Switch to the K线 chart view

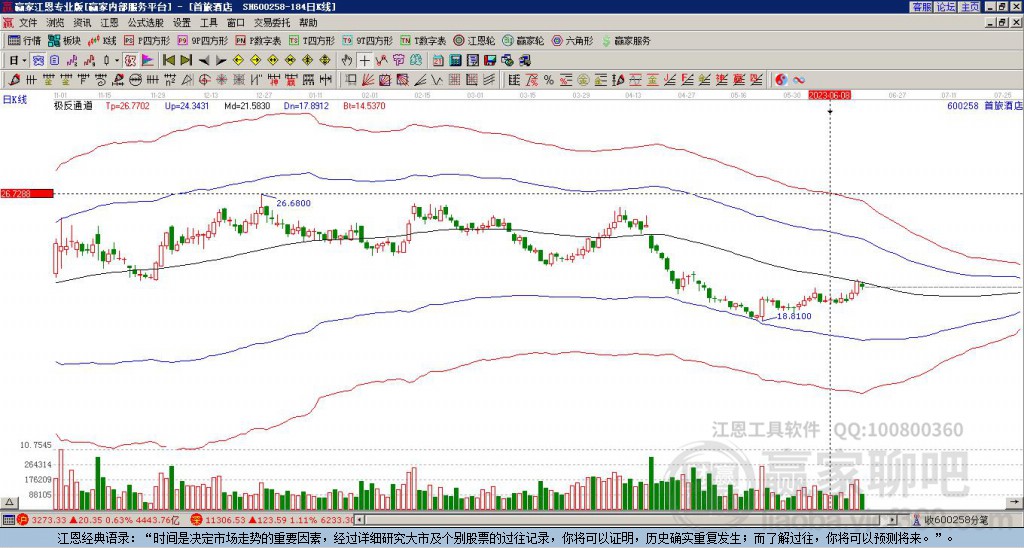pyautogui.click(x=101, y=40)
